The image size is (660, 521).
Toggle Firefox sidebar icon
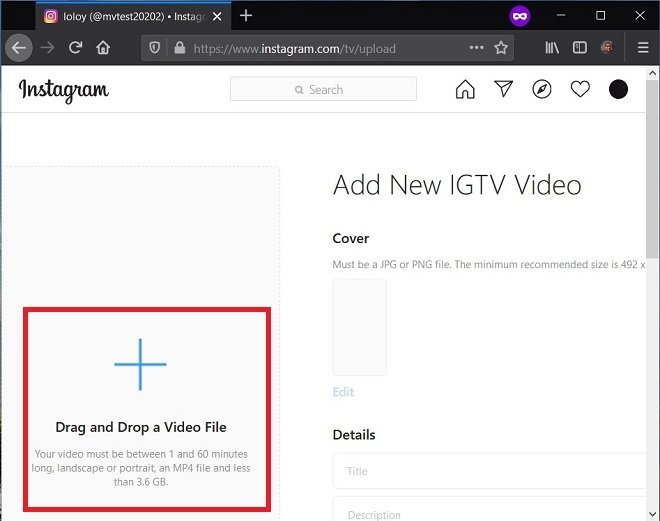point(580,48)
